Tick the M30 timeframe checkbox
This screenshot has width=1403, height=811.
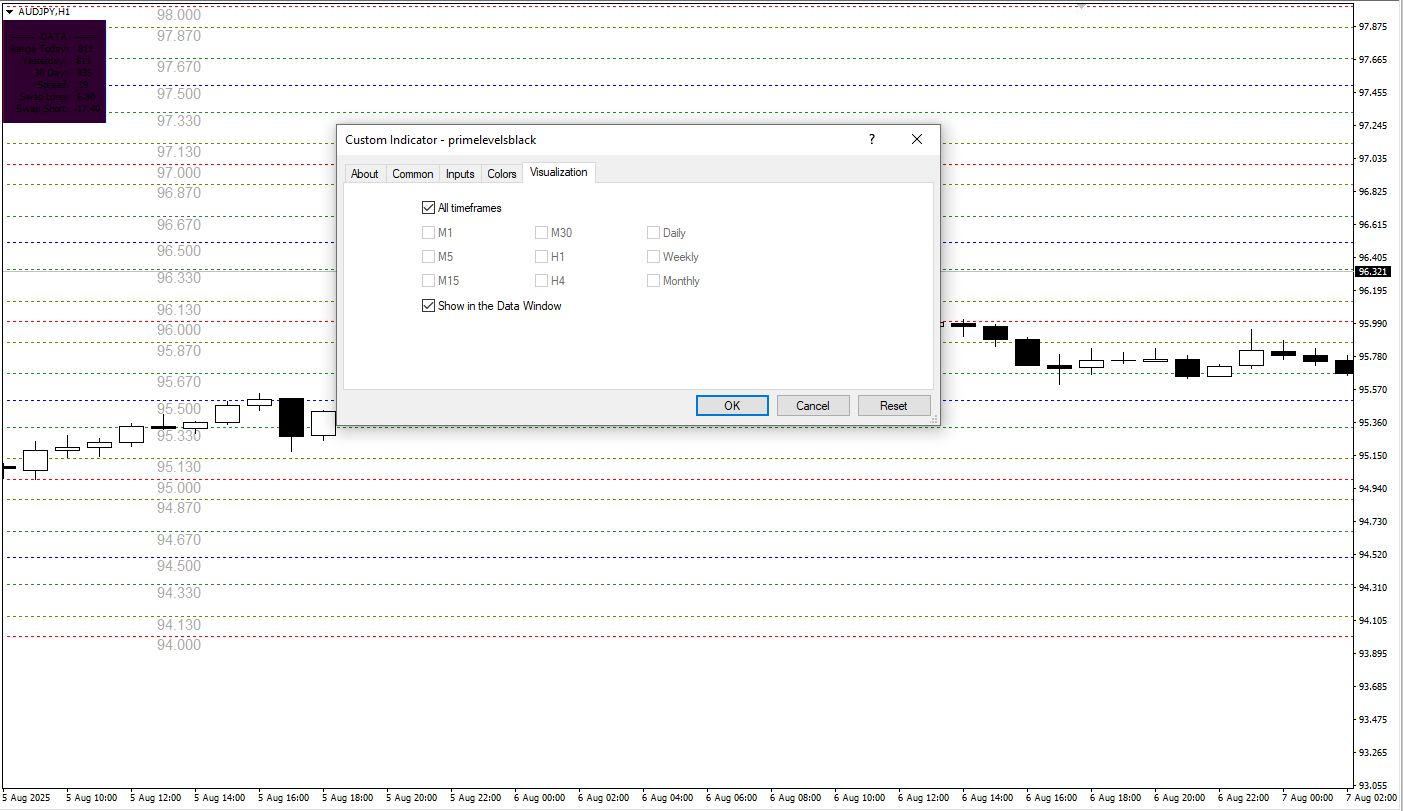click(542, 233)
